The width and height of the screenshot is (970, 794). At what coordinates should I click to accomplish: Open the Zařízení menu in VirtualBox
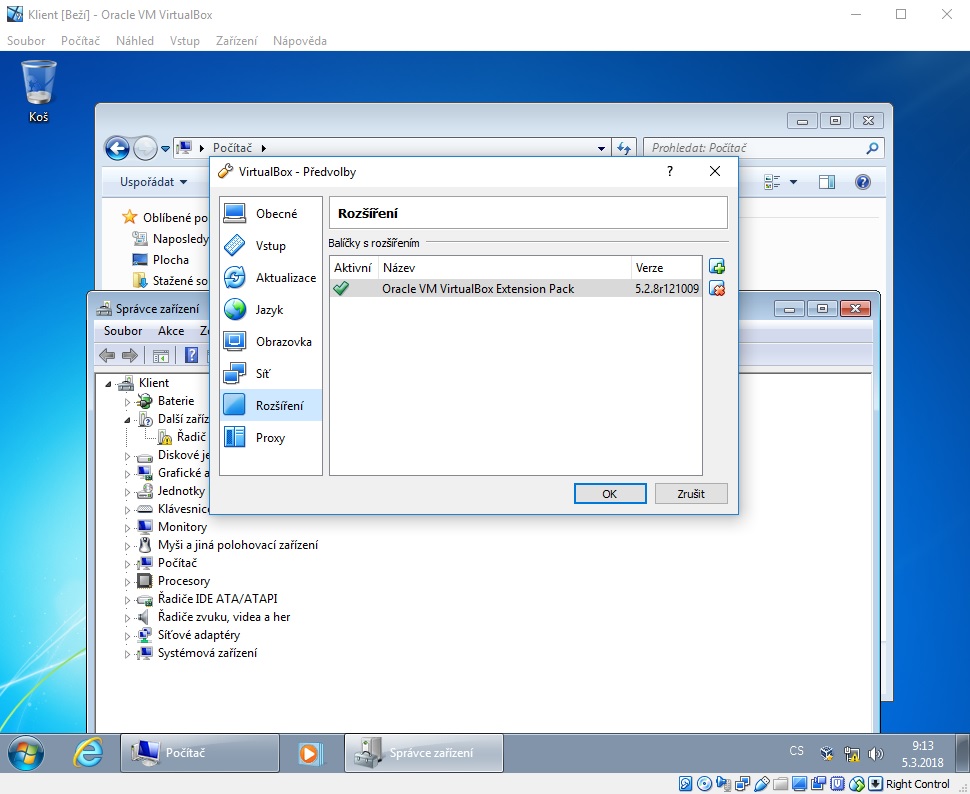click(x=236, y=41)
